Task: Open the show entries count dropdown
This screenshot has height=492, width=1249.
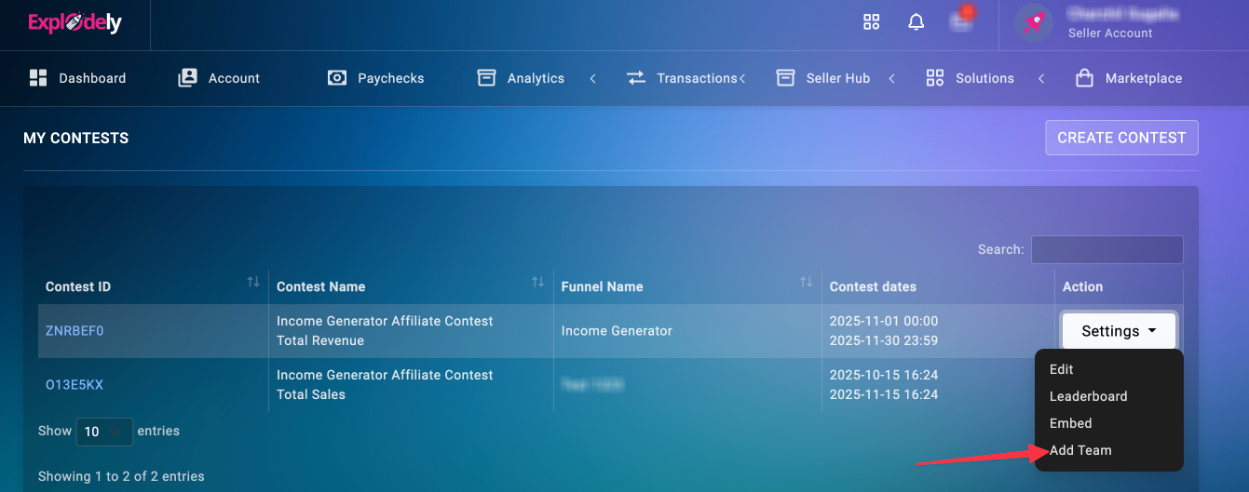Action: coord(104,432)
